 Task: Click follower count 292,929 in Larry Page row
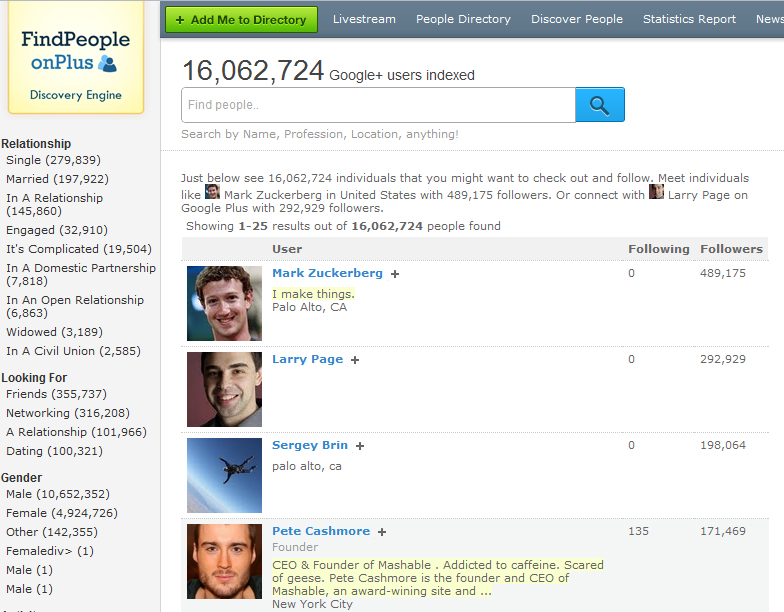pos(722,359)
